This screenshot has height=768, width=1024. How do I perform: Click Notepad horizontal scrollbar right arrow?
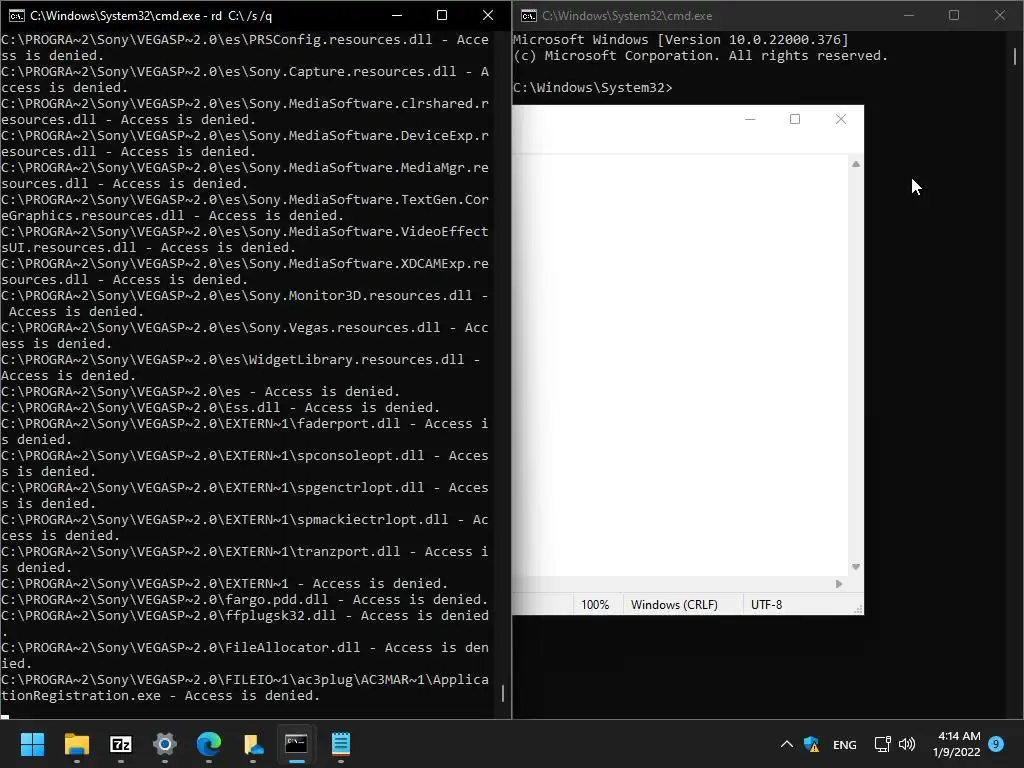[839, 584]
